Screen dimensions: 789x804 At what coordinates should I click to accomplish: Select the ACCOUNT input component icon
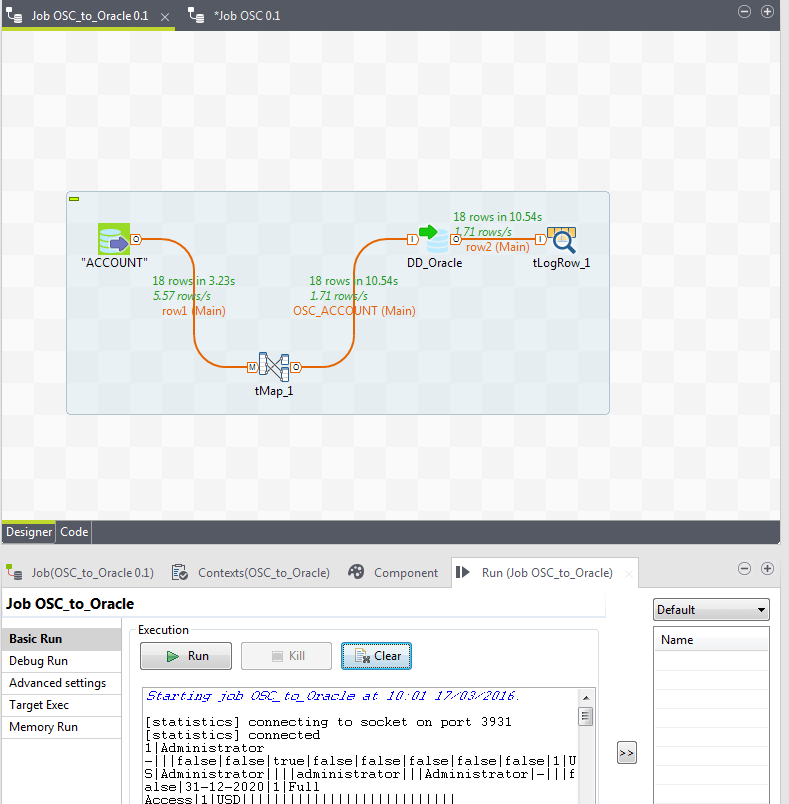click(x=114, y=240)
